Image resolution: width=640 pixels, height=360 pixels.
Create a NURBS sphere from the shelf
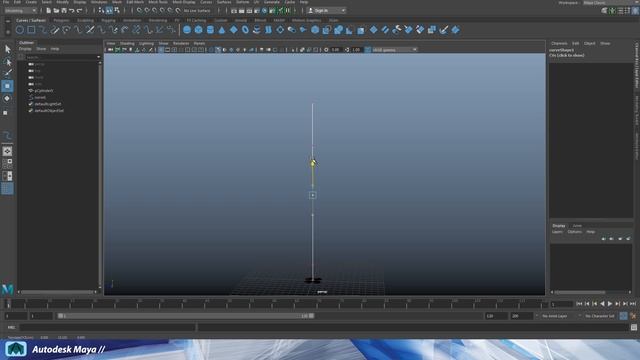click(x=187, y=30)
